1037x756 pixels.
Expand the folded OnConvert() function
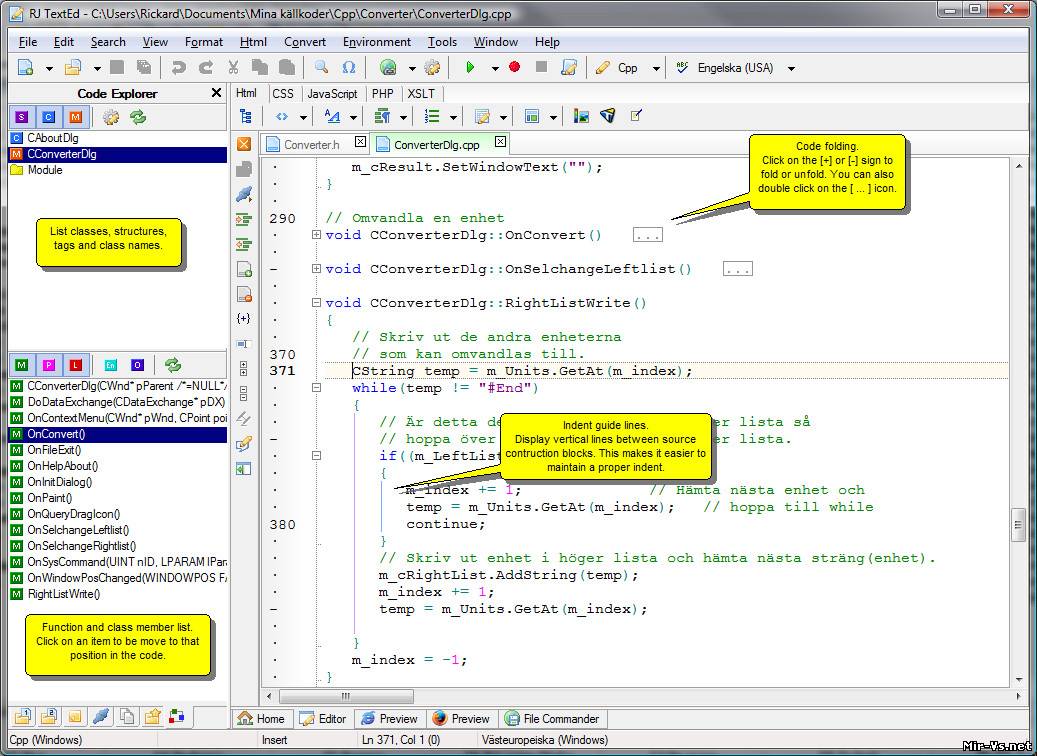317,235
